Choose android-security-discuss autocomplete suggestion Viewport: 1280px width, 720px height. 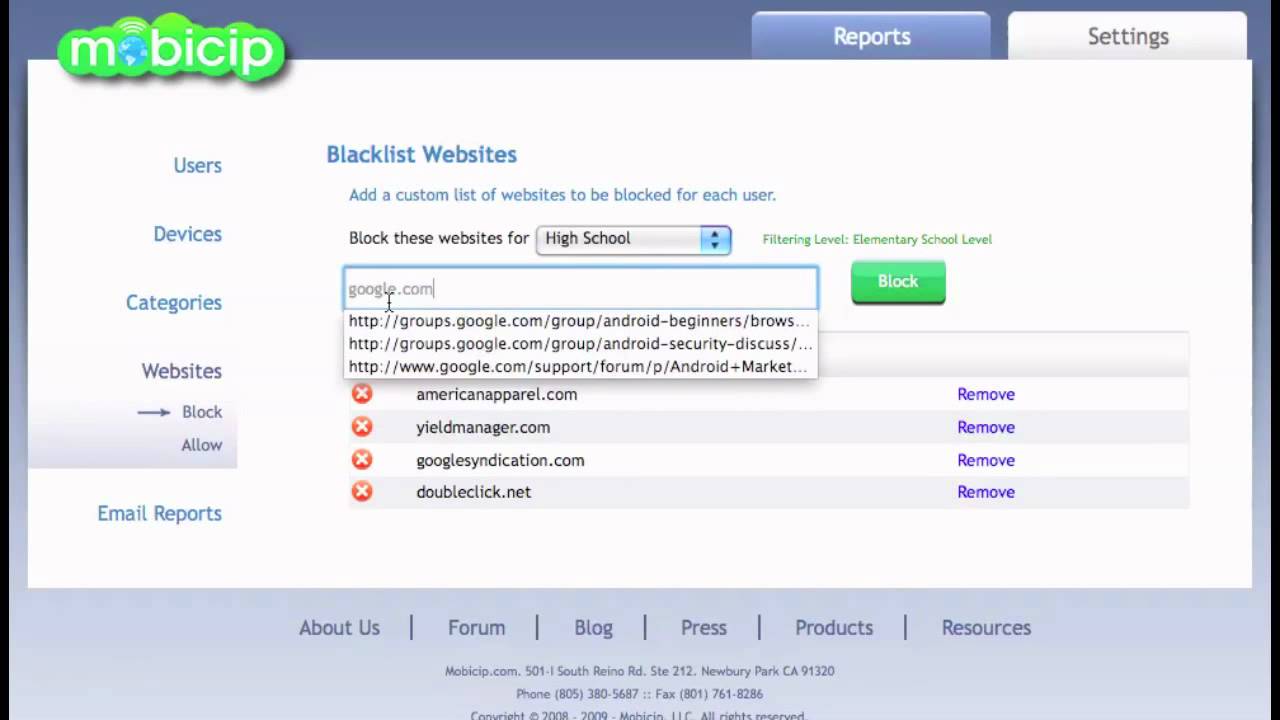(x=579, y=344)
